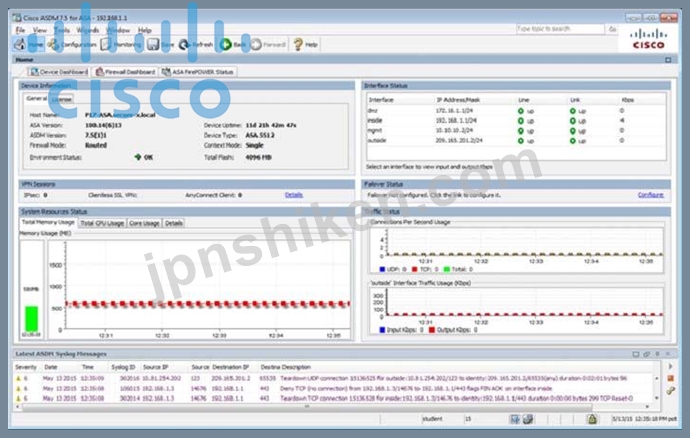Select the mgmt interface row
Viewport: 690px width, 438px height.
pos(516,131)
